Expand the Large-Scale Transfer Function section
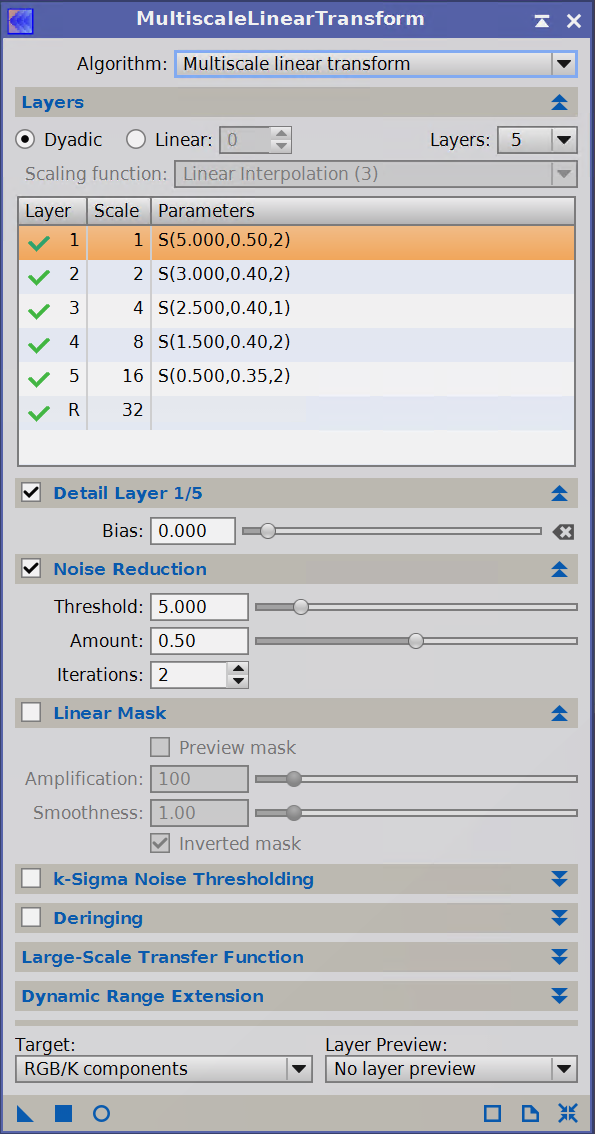 point(559,957)
